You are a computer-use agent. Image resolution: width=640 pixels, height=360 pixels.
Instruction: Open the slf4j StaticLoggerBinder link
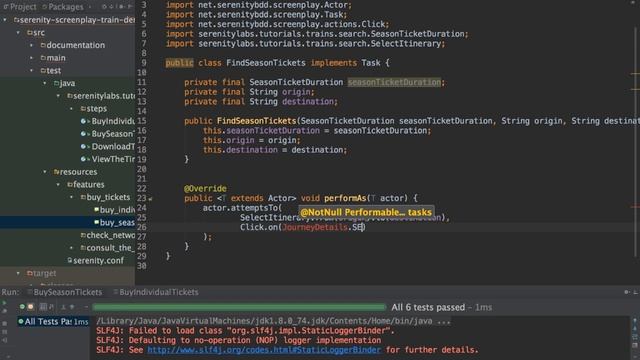[x=264, y=350]
